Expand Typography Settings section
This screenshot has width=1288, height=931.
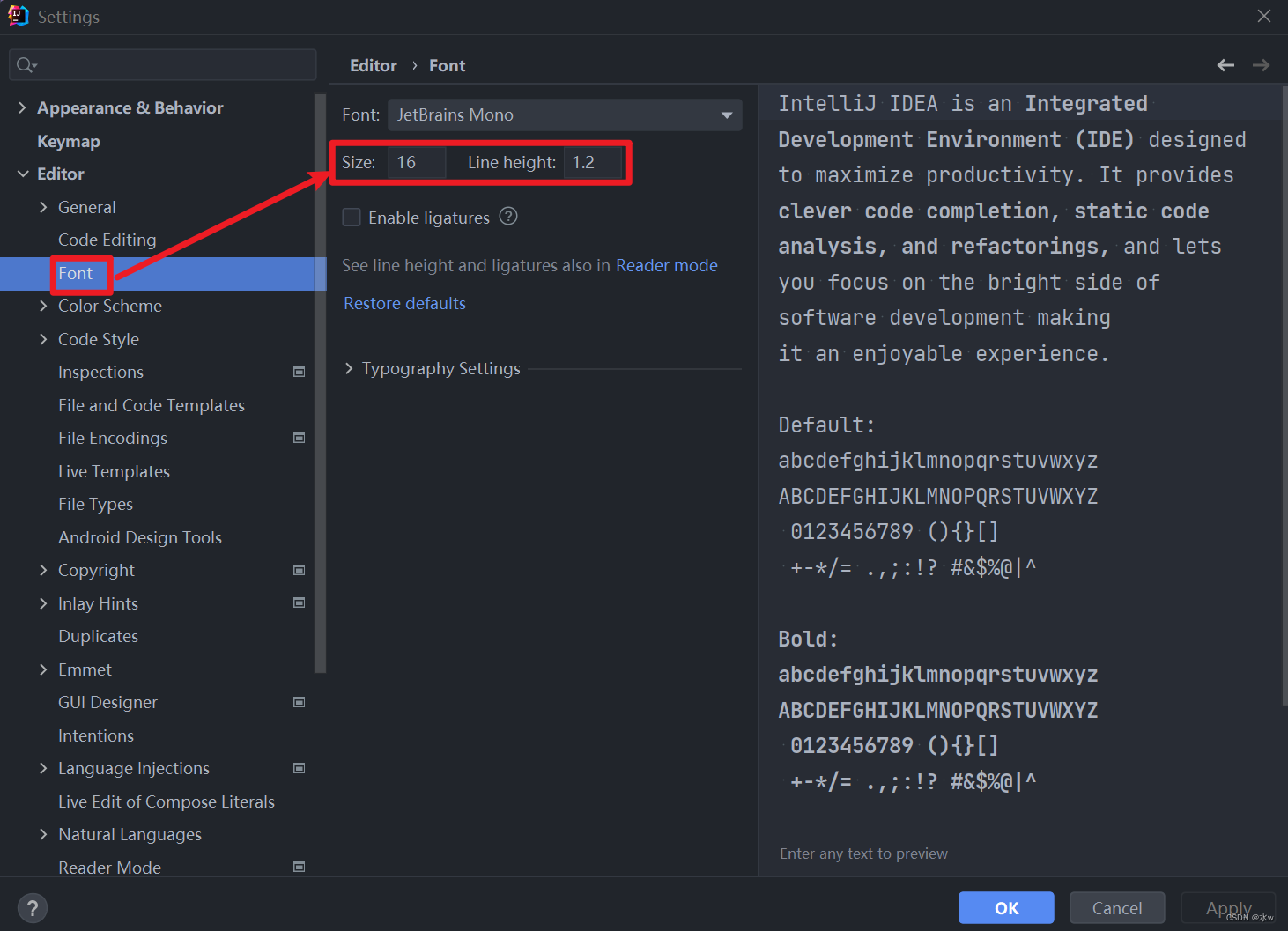click(x=349, y=368)
